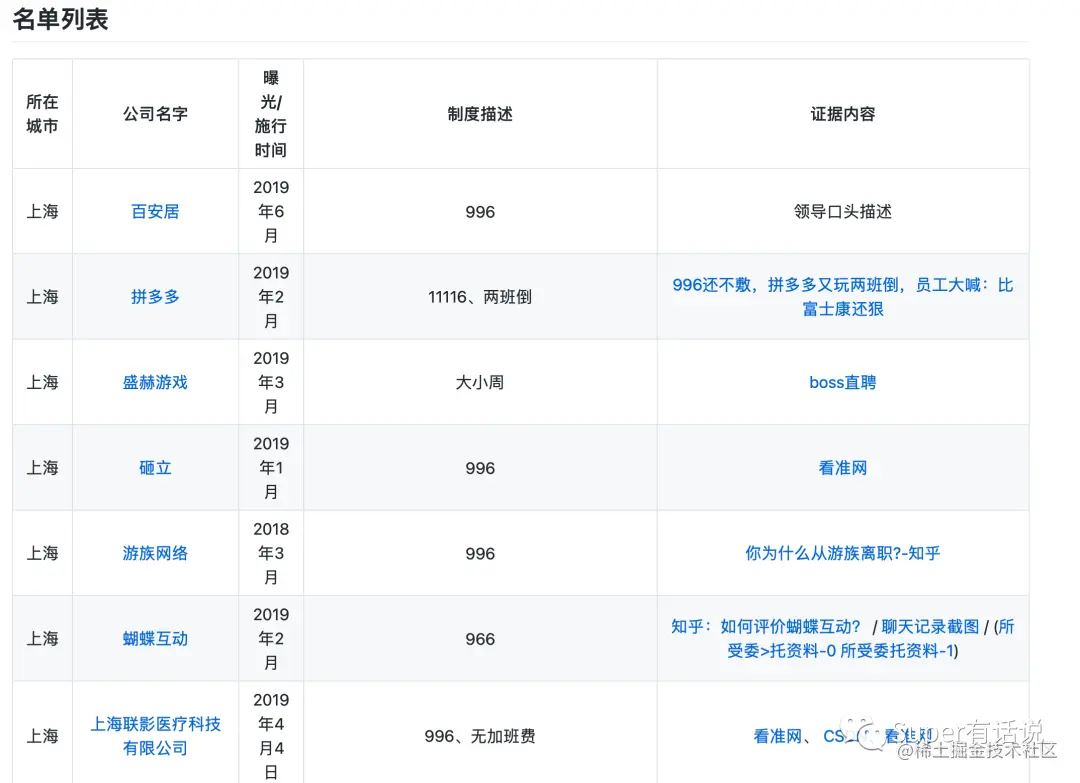Select the 996 cell in 游族网络 row

click(x=480, y=554)
